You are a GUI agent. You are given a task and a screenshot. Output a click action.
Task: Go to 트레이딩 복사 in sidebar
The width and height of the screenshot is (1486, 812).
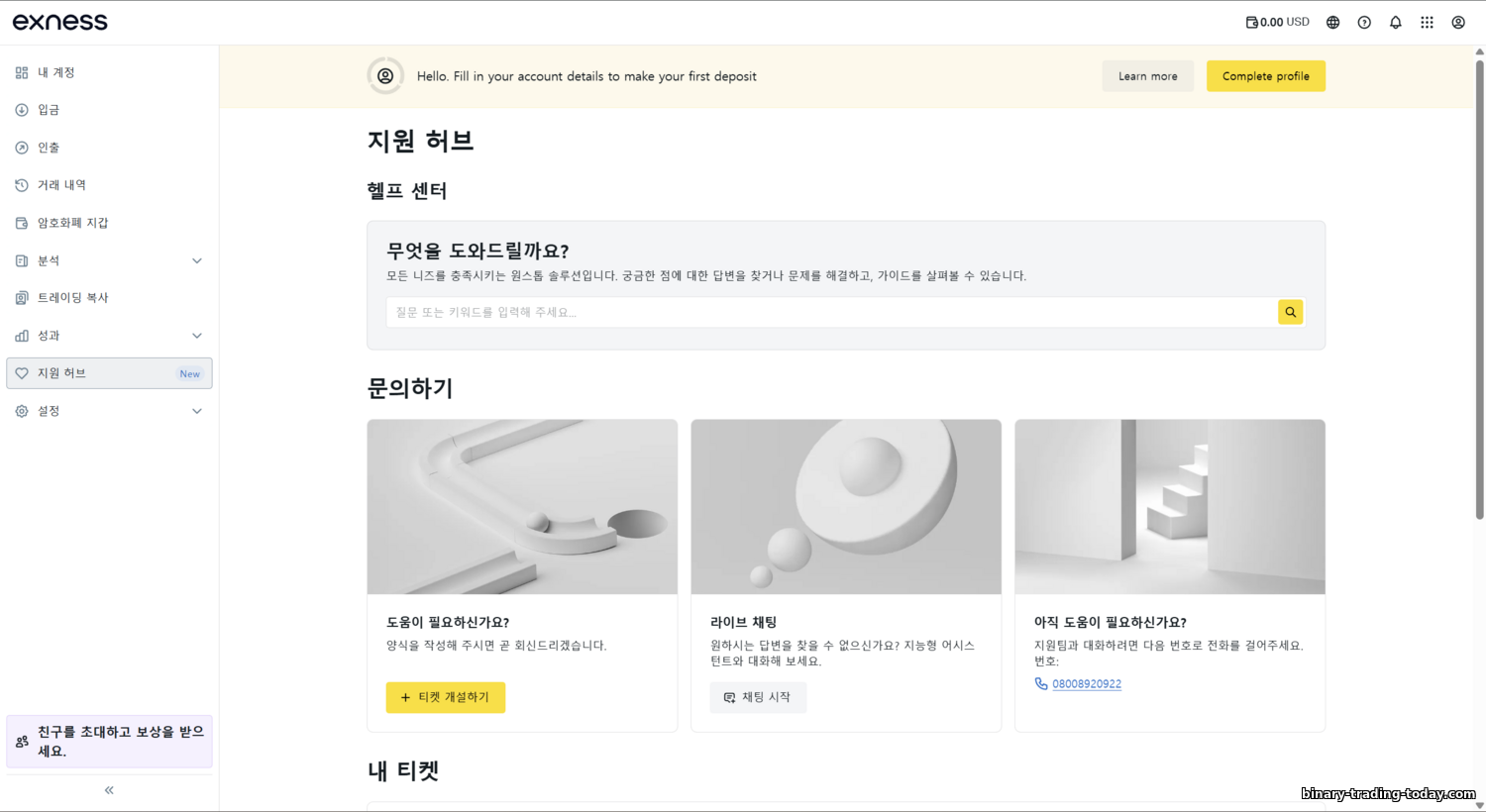[72, 298]
